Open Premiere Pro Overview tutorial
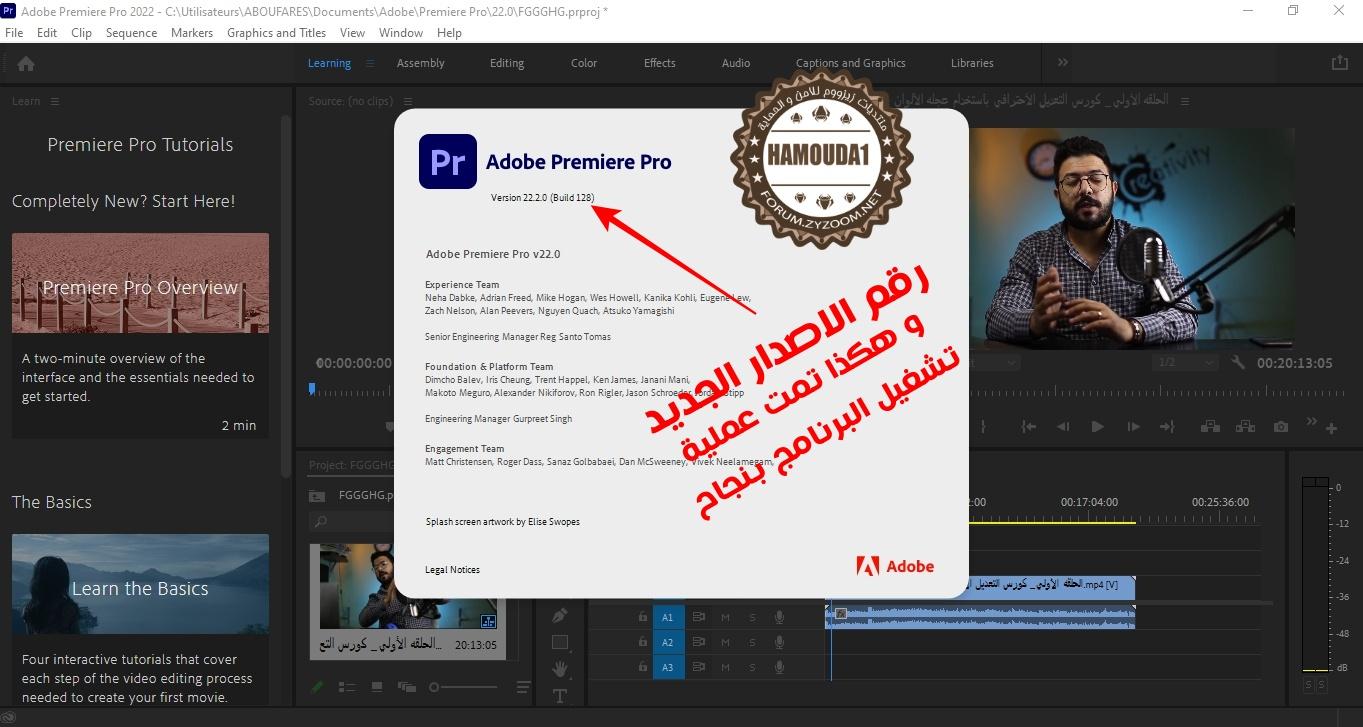This screenshot has width=1363, height=727. (x=140, y=283)
